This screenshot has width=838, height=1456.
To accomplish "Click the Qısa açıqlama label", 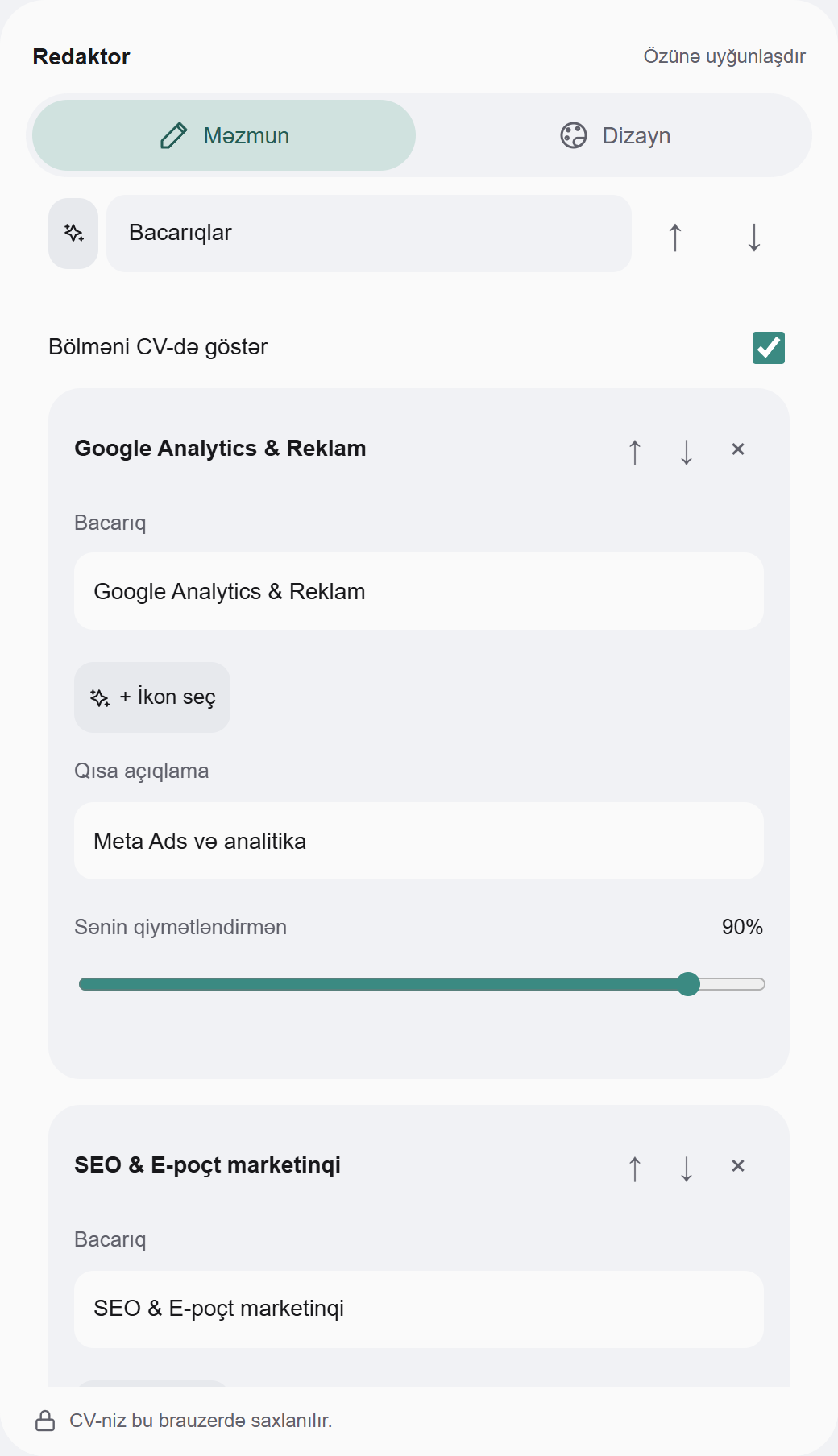I will pyautogui.click(x=142, y=771).
